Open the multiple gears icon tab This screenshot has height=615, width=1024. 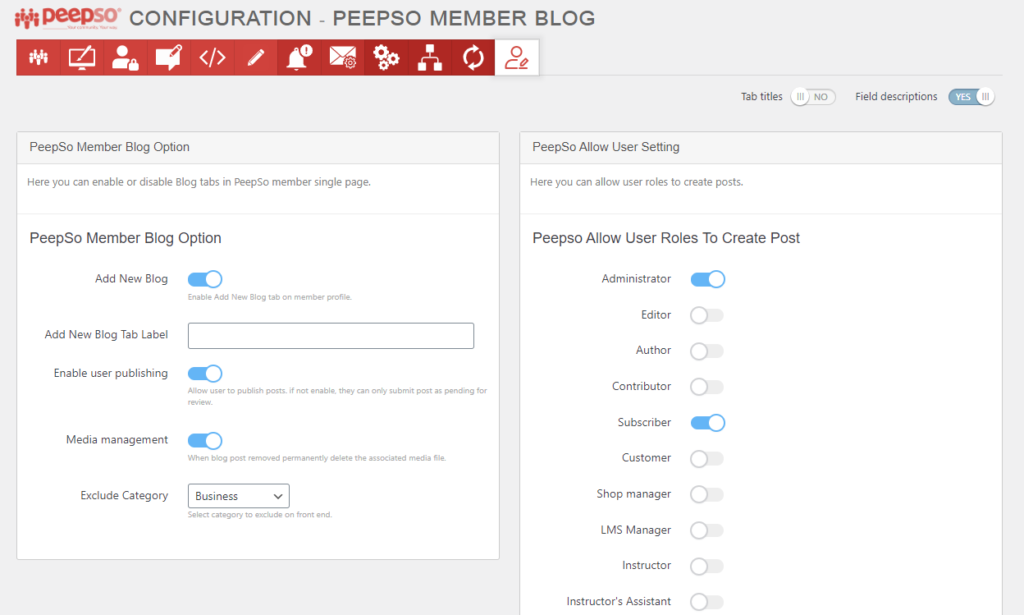(386, 58)
